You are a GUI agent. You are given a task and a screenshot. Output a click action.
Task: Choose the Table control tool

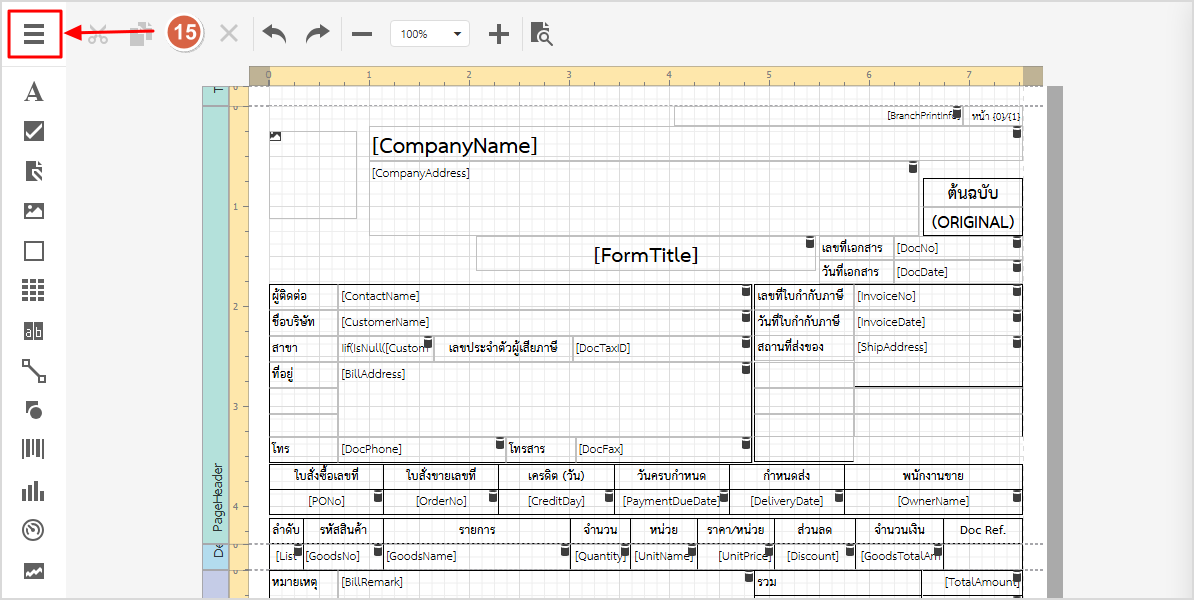[x=34, y=291]
